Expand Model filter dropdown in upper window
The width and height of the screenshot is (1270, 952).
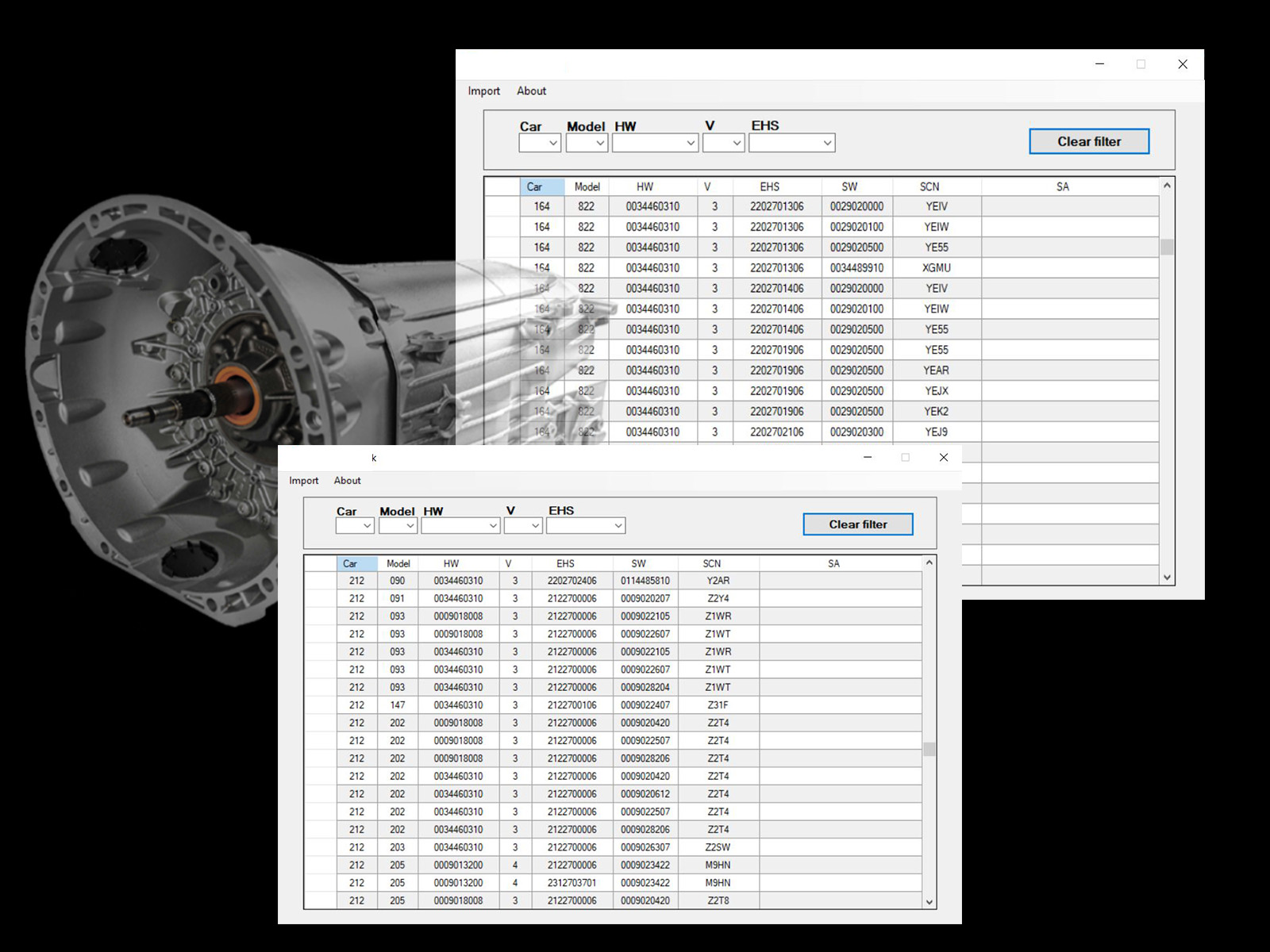(x=600, y=143)
